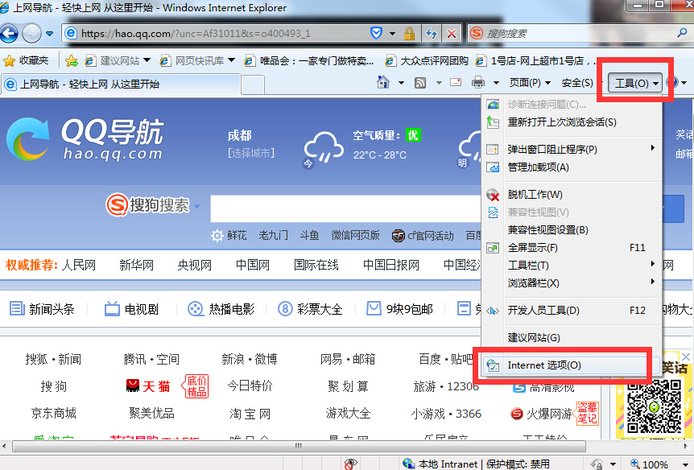Viewport: 694px width, 470px height.
Task: Choose 重新打开上次浏览会话(S) menu item
Action: pos(571,122)
